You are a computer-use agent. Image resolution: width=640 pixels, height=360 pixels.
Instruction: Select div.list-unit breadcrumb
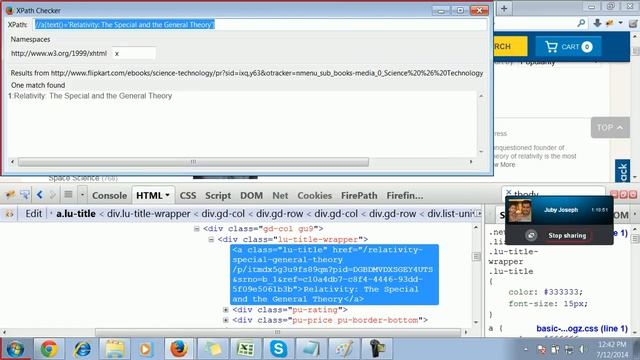pos(450,213)
